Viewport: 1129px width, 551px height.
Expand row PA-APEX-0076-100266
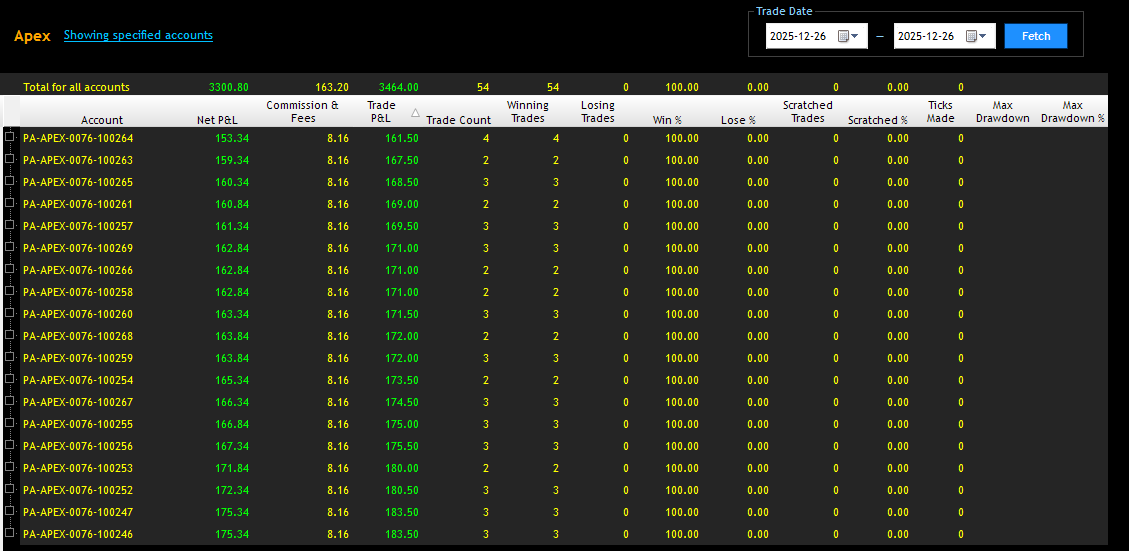coord(9,269)
